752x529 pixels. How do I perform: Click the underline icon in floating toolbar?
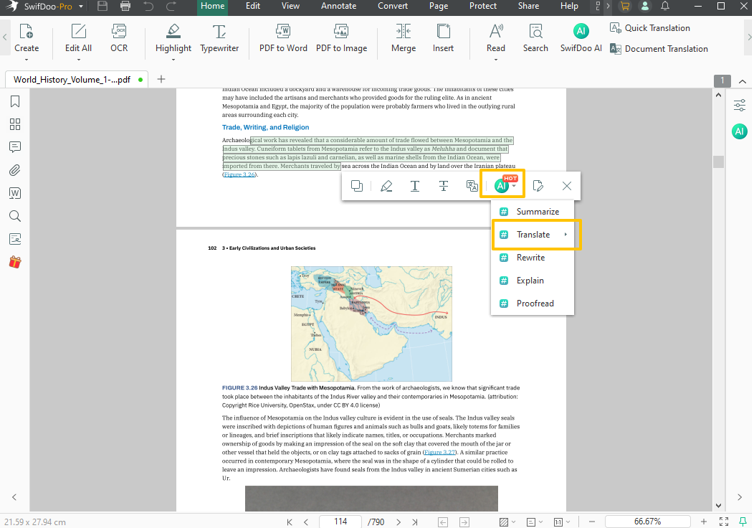tap(415, 186)
